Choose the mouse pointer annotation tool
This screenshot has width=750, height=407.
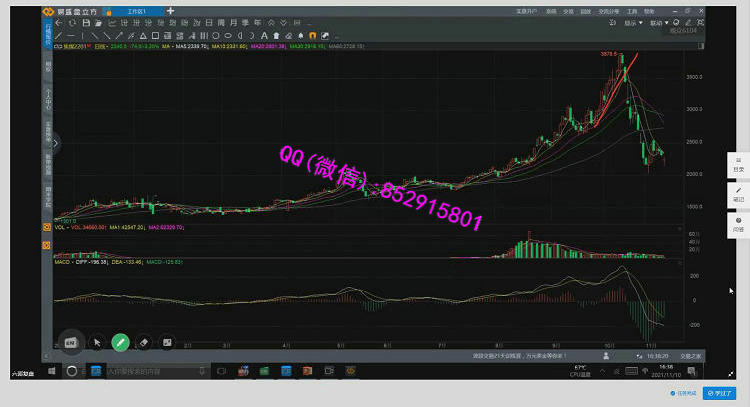click(x=97, y=342)
